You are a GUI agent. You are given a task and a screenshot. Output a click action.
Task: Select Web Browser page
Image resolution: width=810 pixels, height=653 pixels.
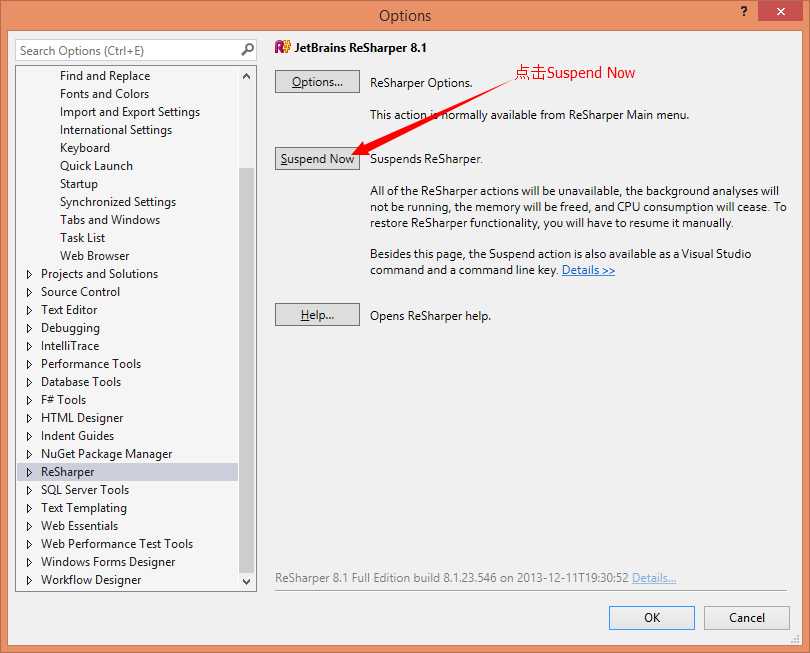[95, 256]
